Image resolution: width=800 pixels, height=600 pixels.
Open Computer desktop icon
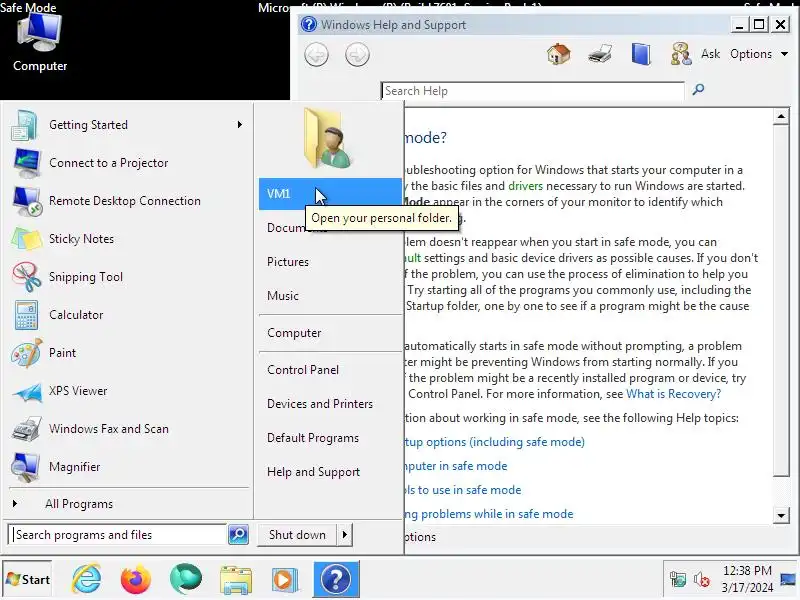point(40,43)
